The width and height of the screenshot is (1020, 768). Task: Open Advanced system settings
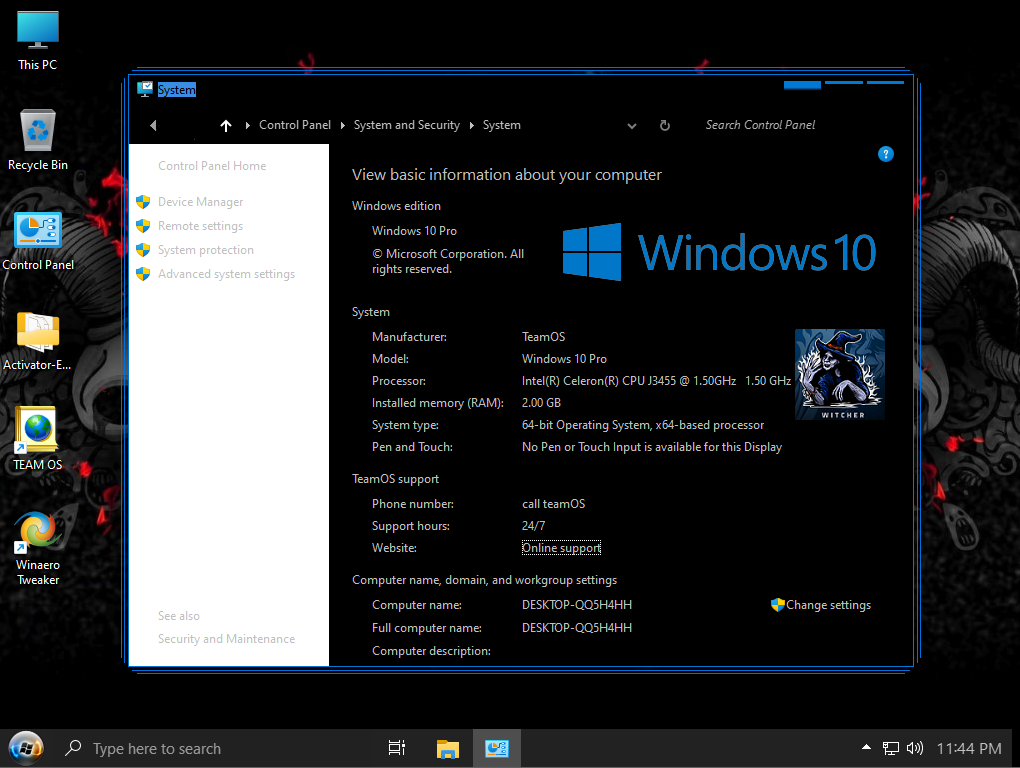pyautogui.click(x=226, y=274)
